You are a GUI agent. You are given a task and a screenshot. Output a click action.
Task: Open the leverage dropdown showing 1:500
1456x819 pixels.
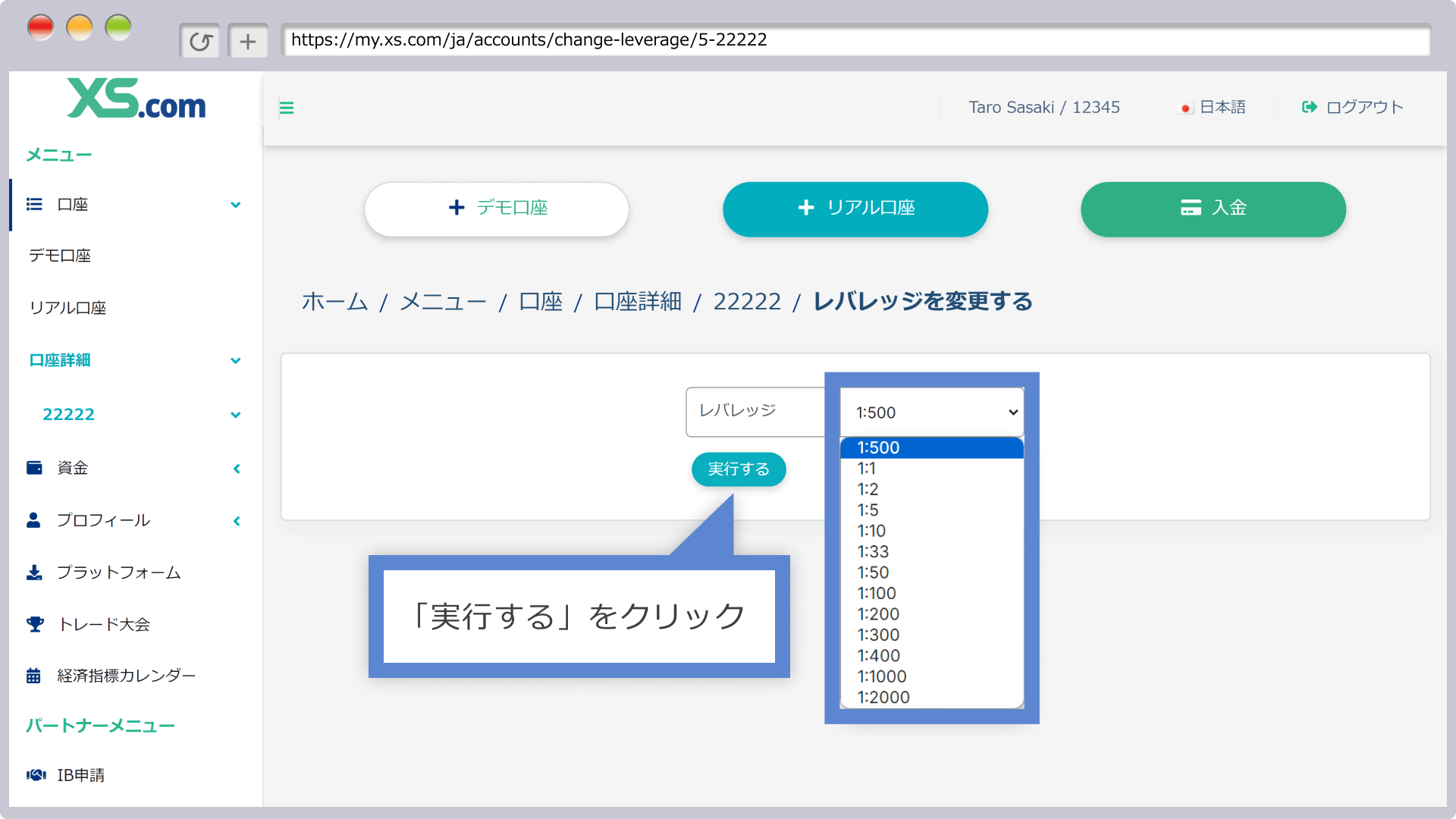coord(932,413)
